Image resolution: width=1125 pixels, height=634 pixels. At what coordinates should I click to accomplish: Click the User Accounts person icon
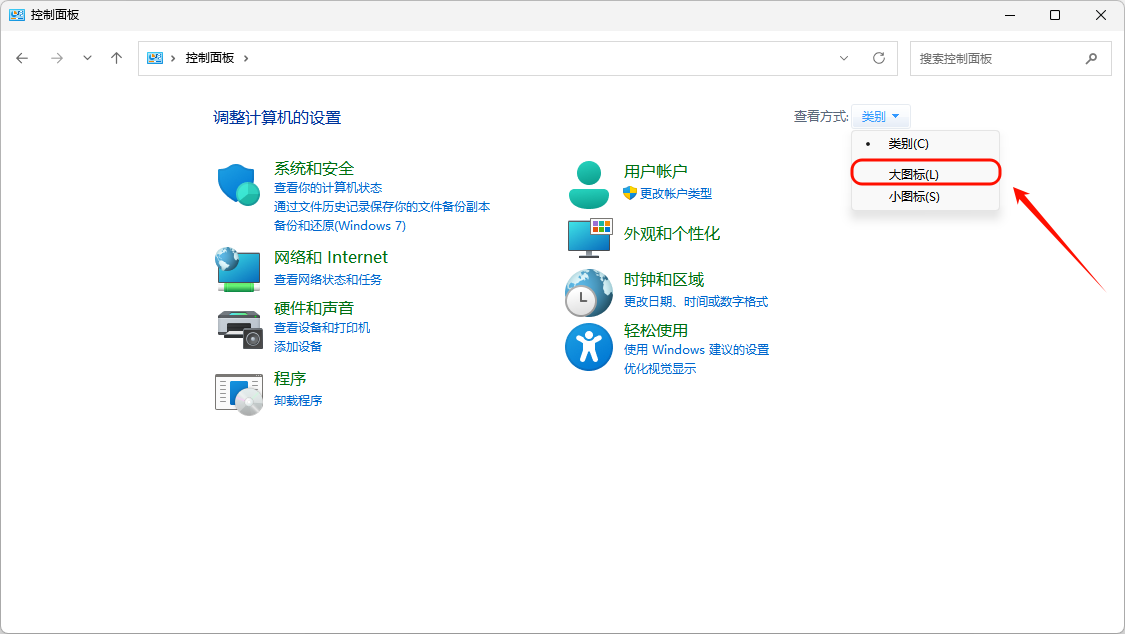click(589, 184)
